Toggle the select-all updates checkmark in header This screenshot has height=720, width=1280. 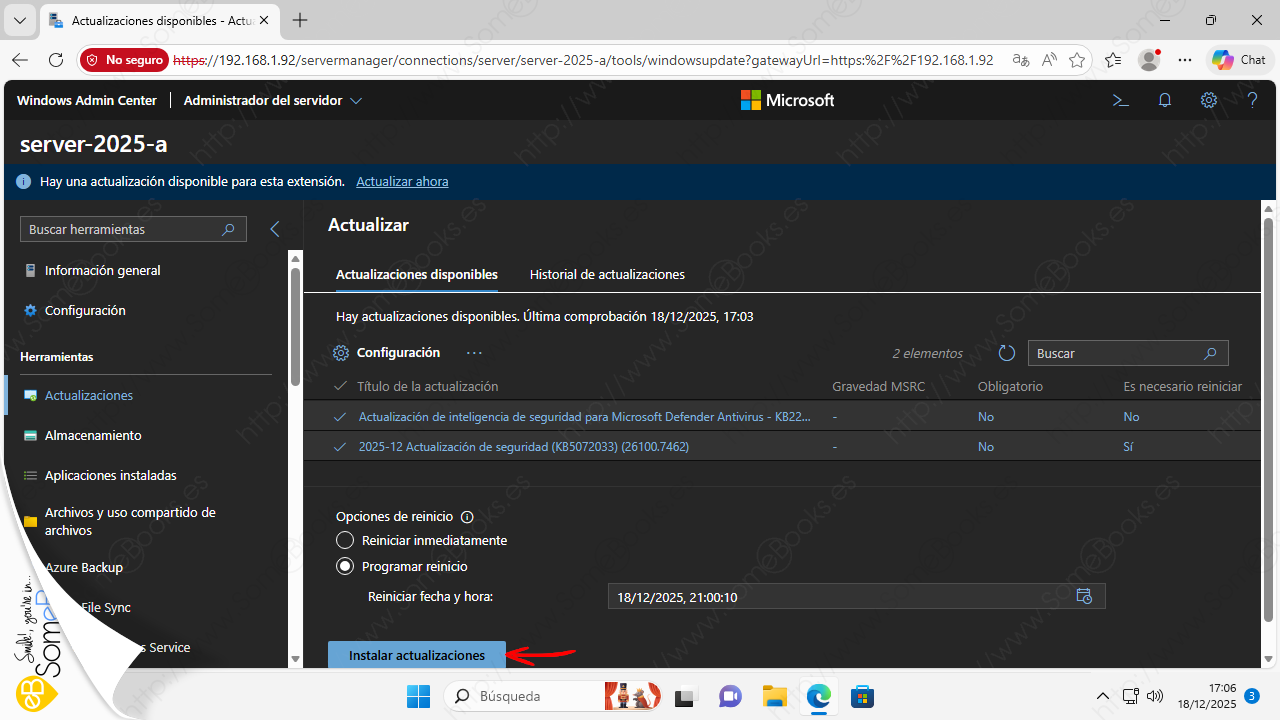(340, 386)
